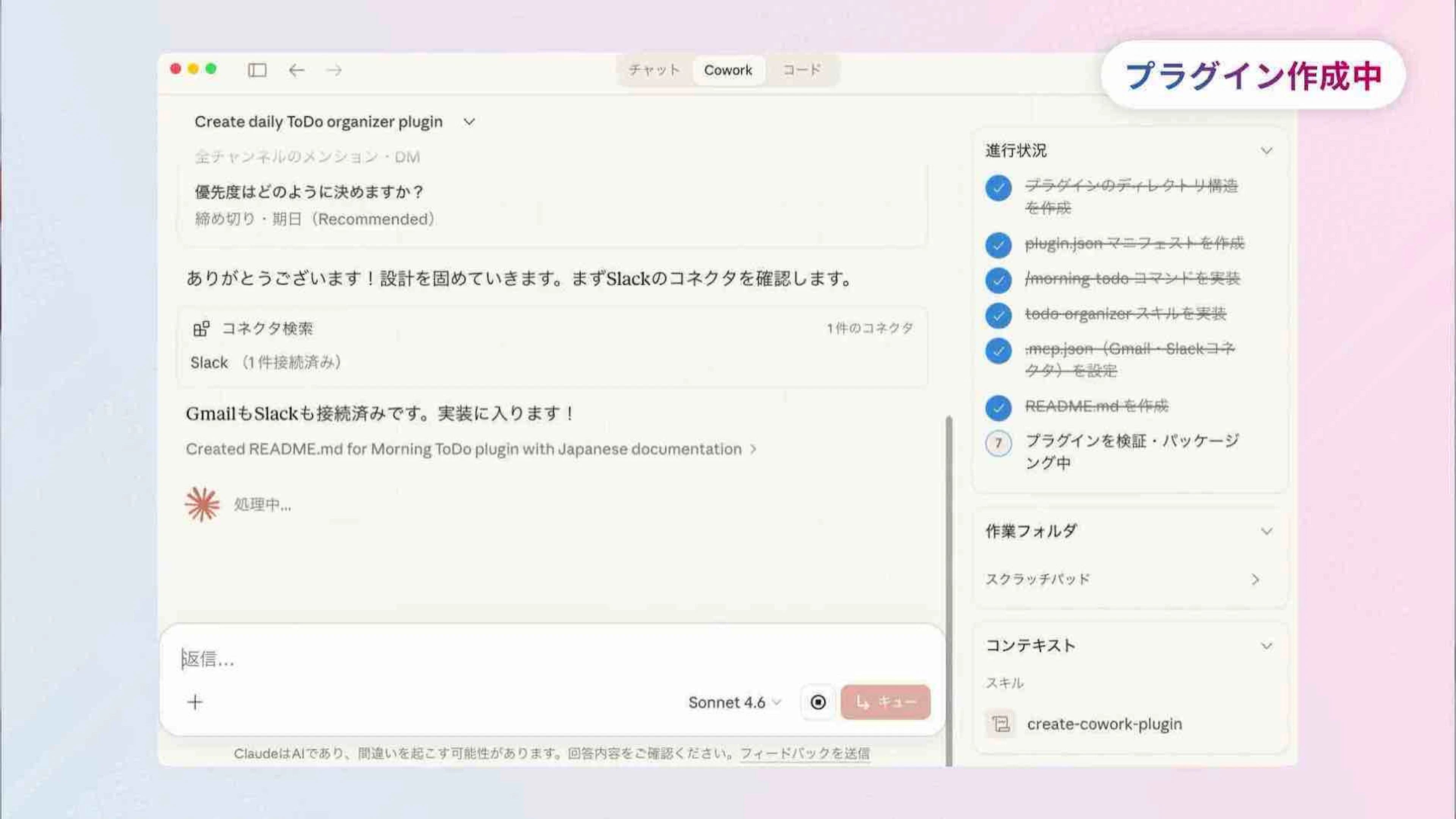Click checkmark beside README.md task

pyautogui.click(x=998, y=407)
